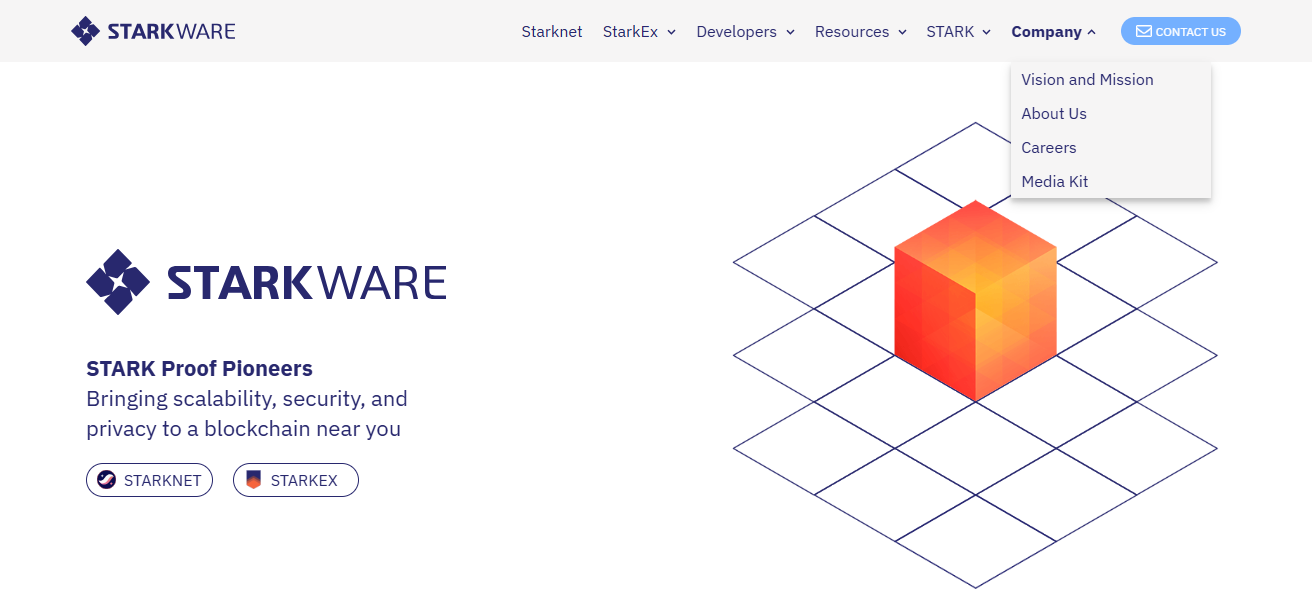Open the StarkEx menu in the navbar
This screenshot has width=1312, height=599.
click(x=630, y=32)
